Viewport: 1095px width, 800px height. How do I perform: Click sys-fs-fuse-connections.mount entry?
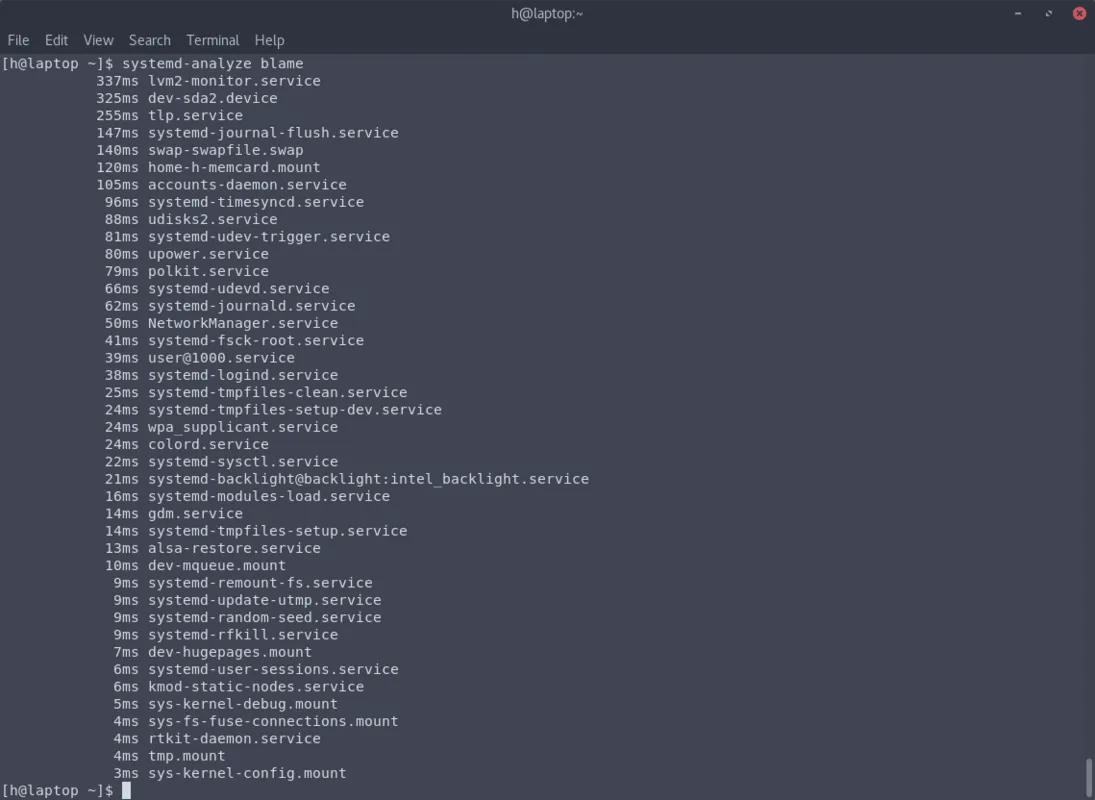(x=256, y=721)
